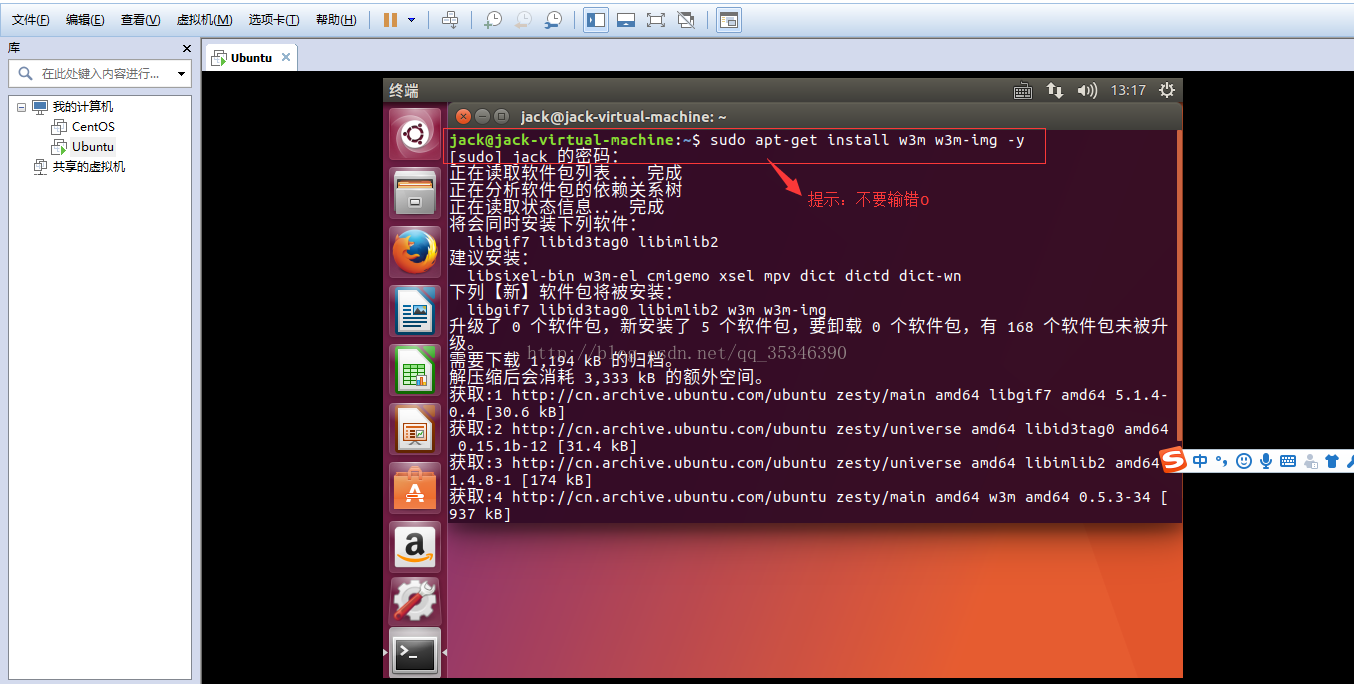The width and height of the screenshot is (1354, 684).
Task: Click the 终端 title in the Ubuntu panel
Action: [404, 90]
